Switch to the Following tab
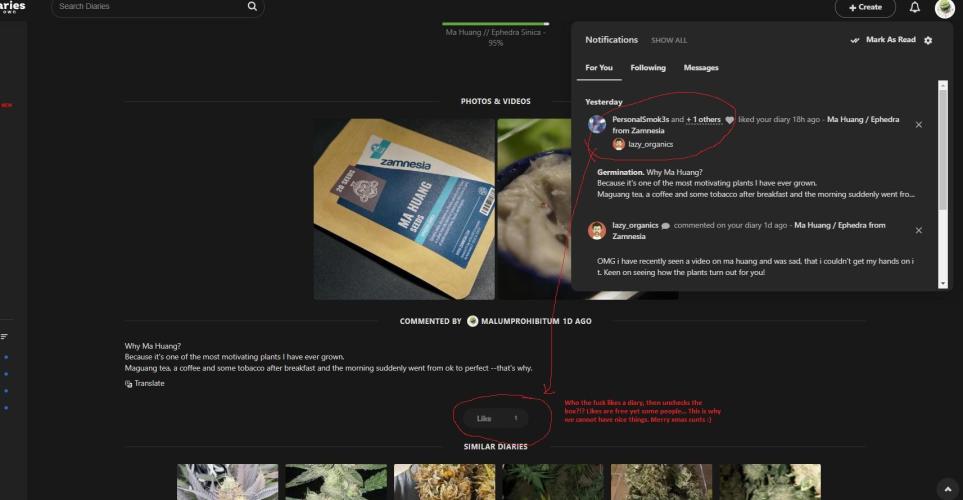This screenshot has height=500, width=963. click(x=647, y=68)
